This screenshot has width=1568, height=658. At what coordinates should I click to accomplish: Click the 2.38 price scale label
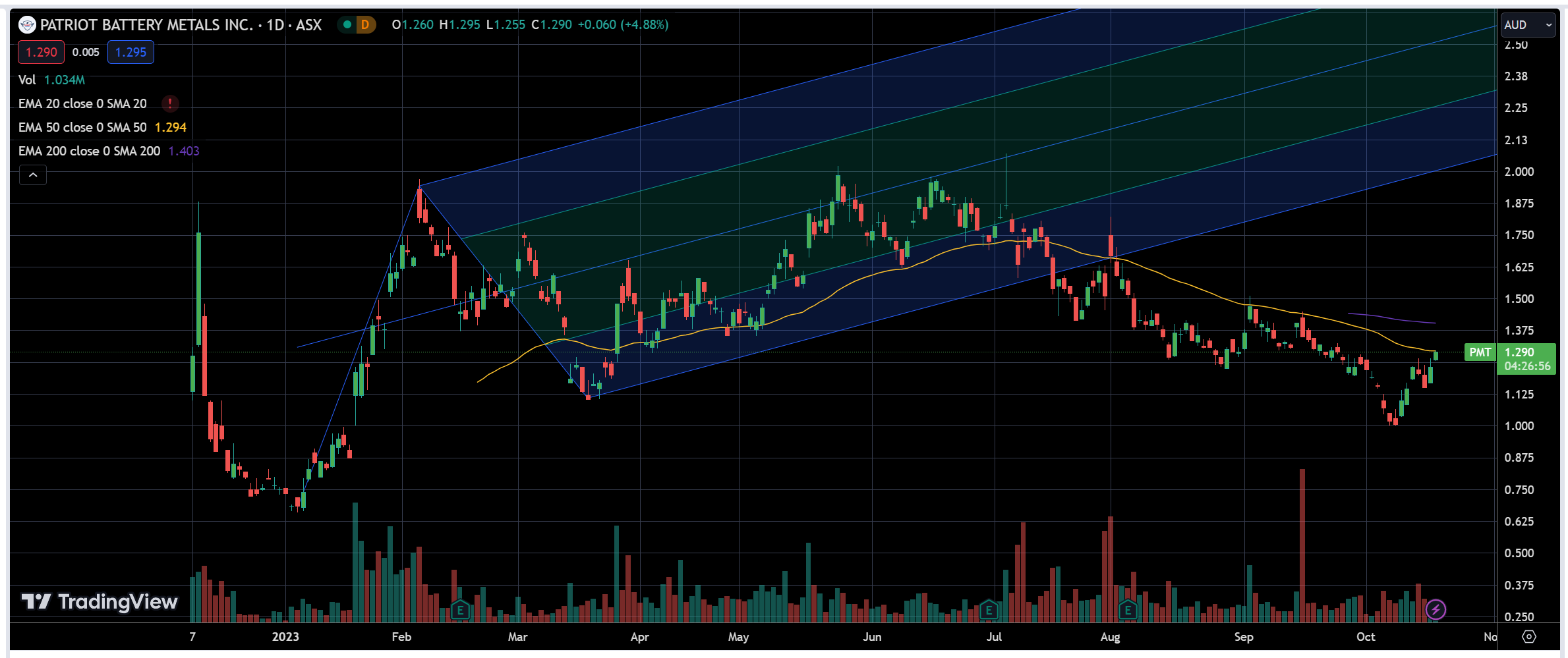coord(1516,76)
